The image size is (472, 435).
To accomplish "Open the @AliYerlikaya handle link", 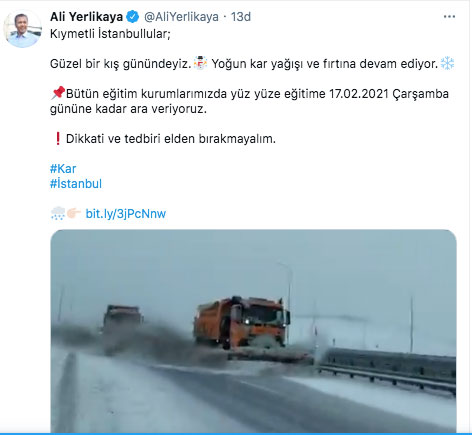I will point(181,17).
